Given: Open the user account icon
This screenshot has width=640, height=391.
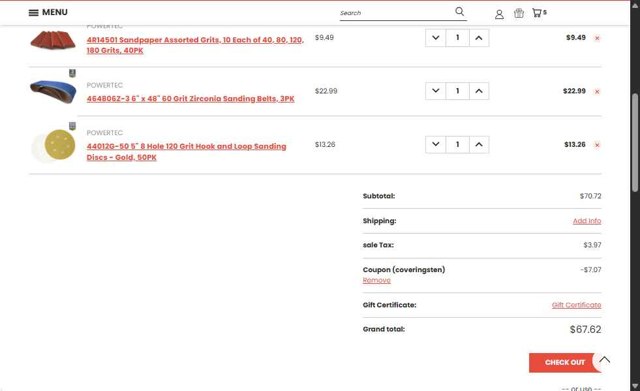Looking at the screenshot, I should coord(499,14).
